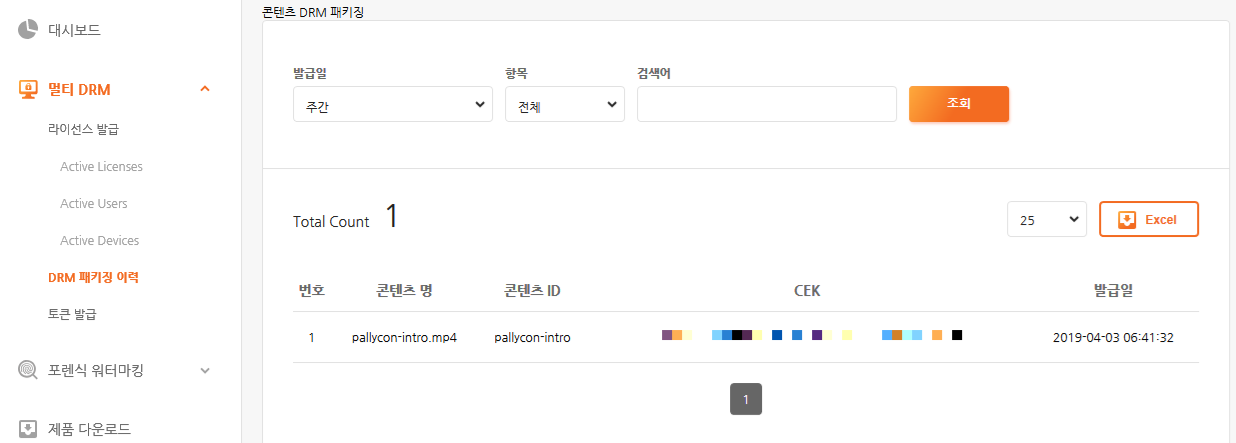Open the 대시보드 menu item

click(74, 30)
